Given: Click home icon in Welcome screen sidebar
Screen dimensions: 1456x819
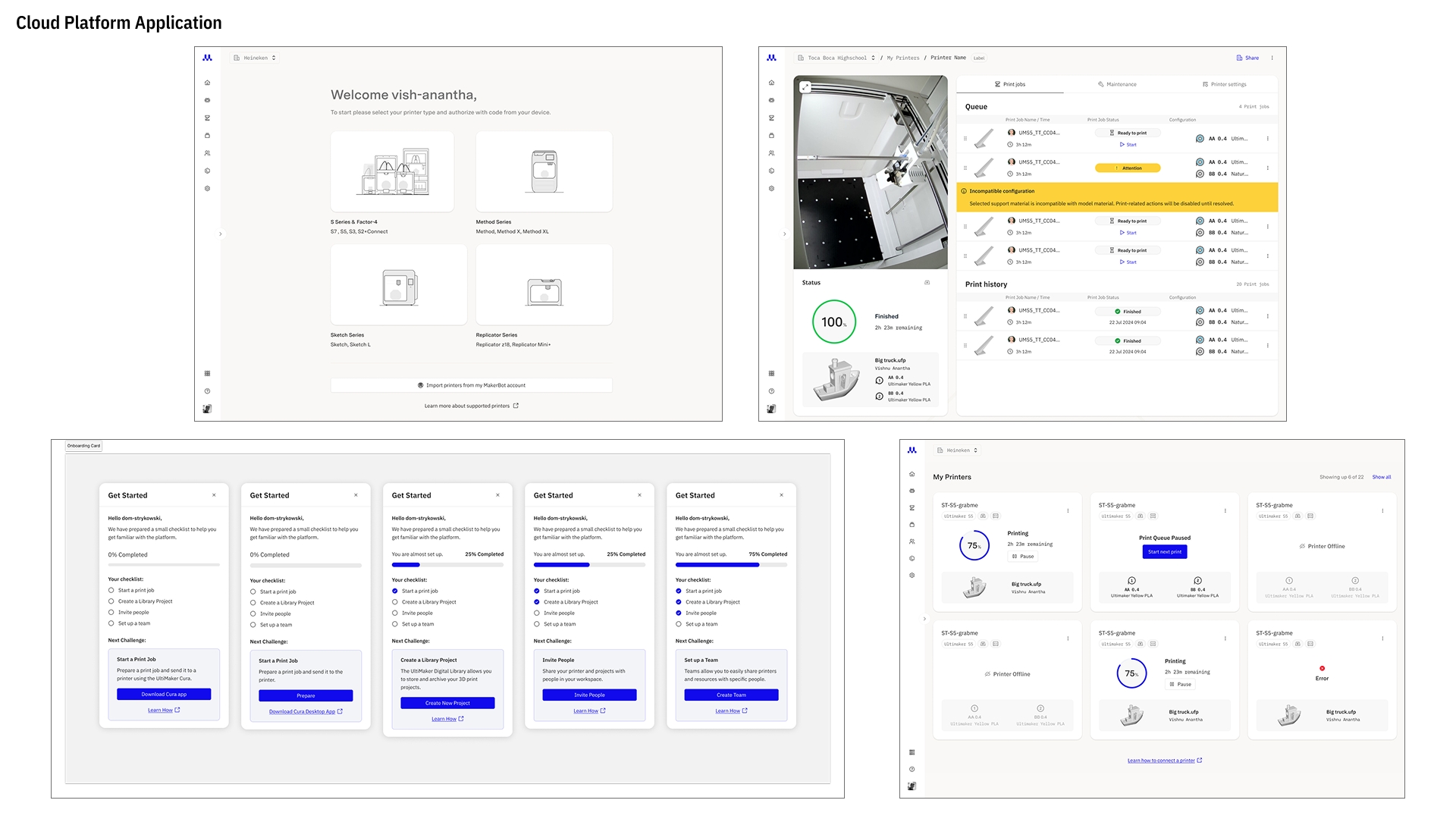Looking at the screenshot, I should [207, 83].
